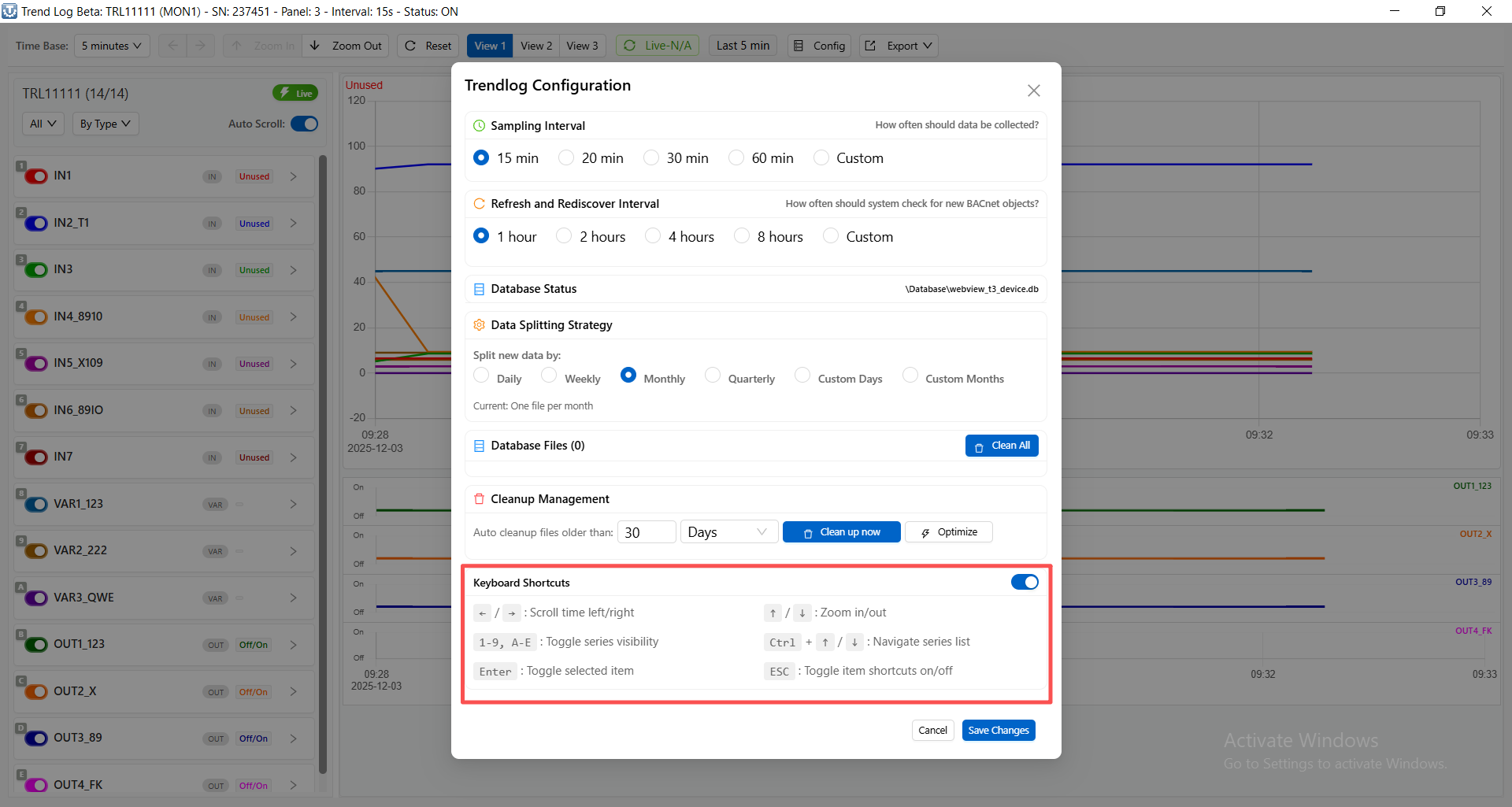Click the auto cleanup days input field
This screenshot has width=1512, height=807.
pos(646,532)
